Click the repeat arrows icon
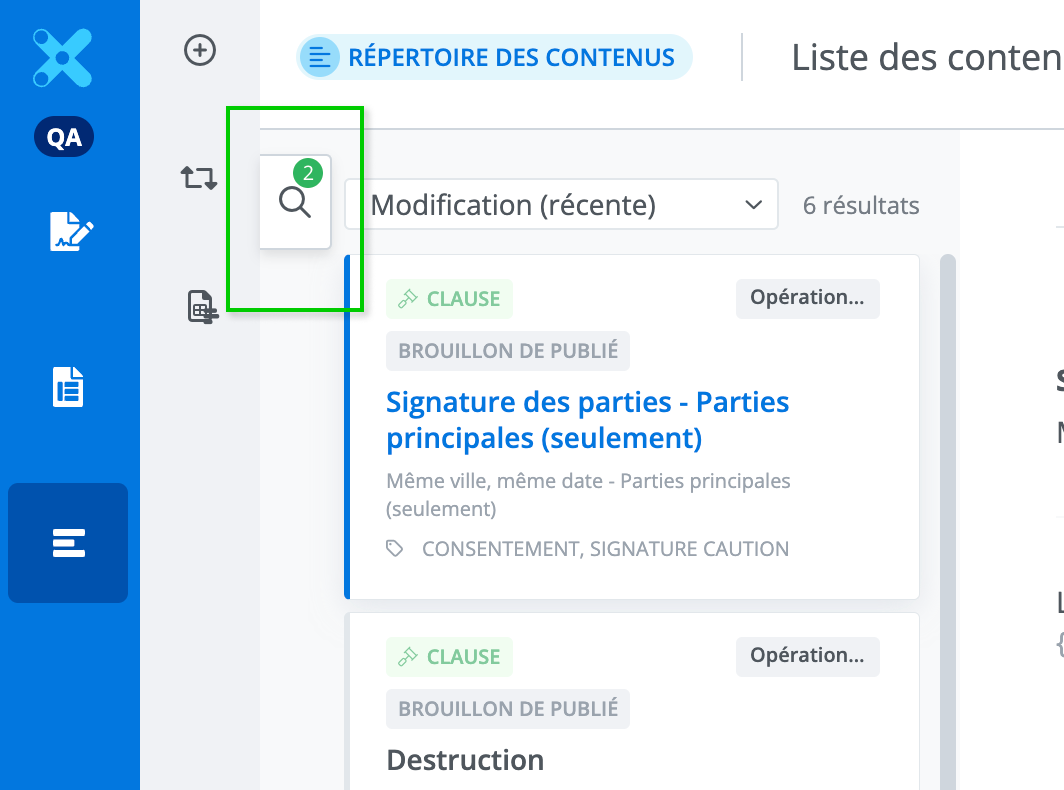 pos(199,179)
